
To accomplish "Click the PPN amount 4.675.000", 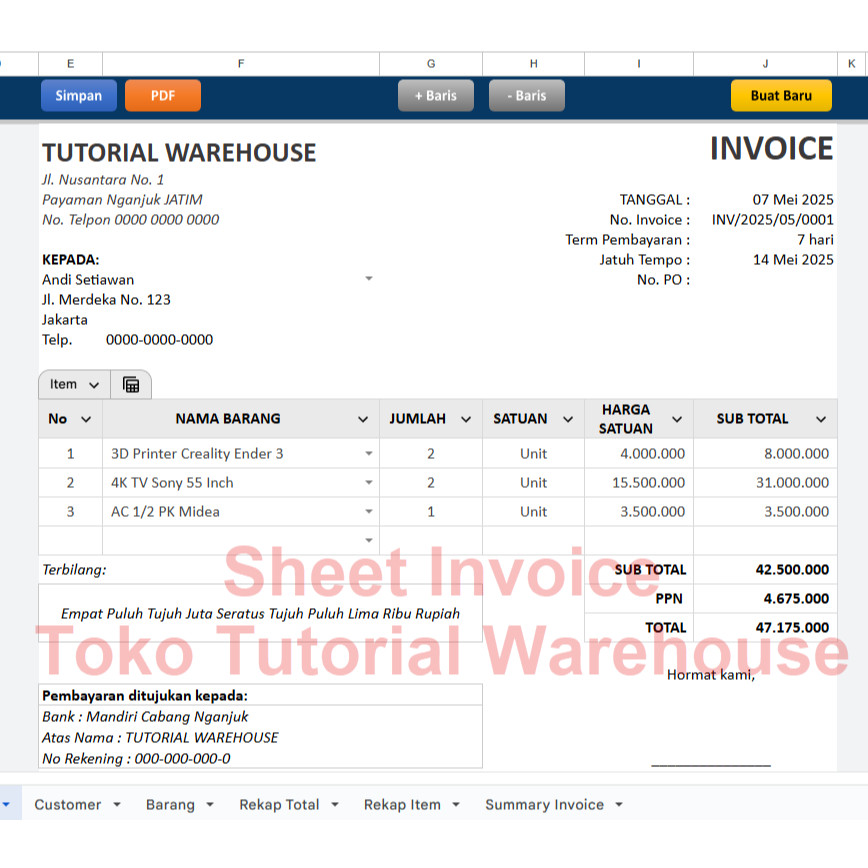I will pyautogui.click(x=796, y=598).
